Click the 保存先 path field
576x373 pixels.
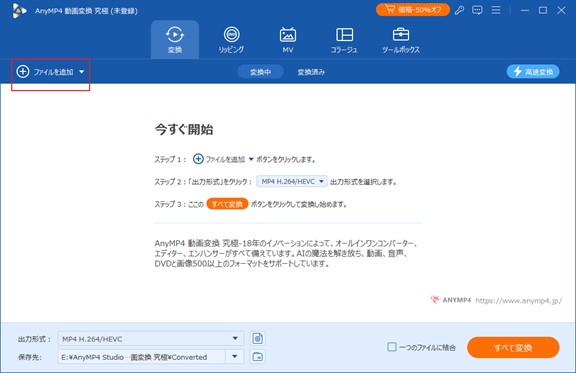pyautogui.click(x=141, y=357)
